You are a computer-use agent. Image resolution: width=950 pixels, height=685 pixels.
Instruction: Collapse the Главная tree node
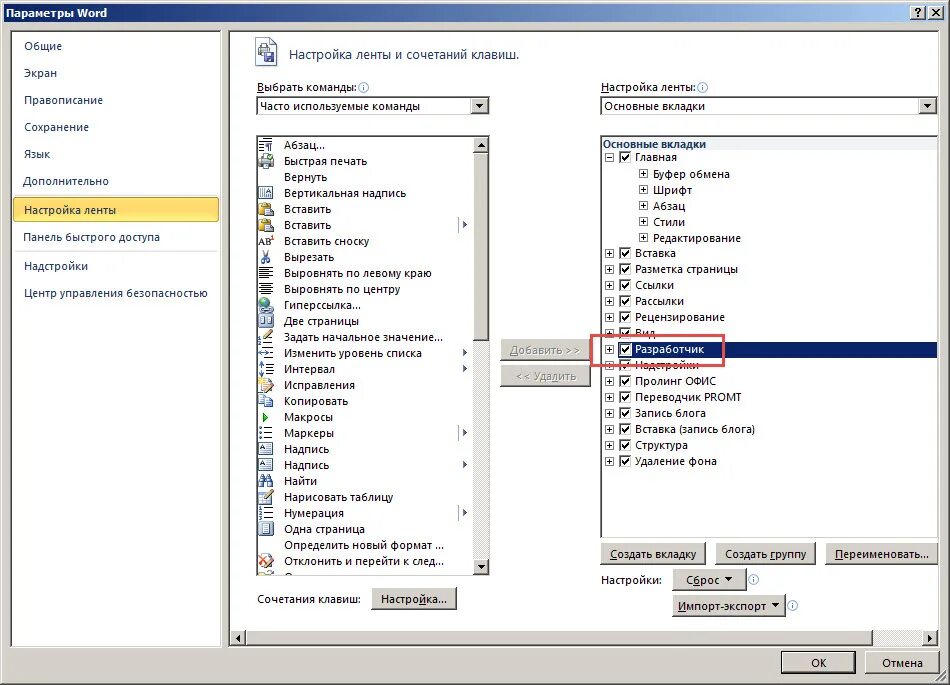[x=610, y=157]
